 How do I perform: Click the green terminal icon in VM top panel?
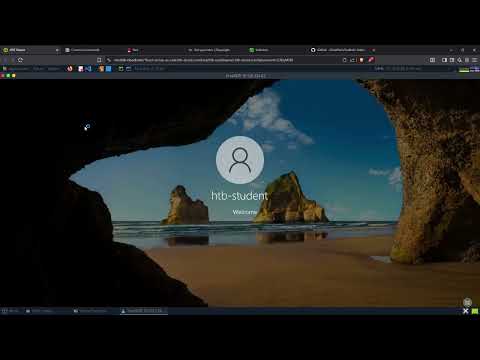coord(121,69)
